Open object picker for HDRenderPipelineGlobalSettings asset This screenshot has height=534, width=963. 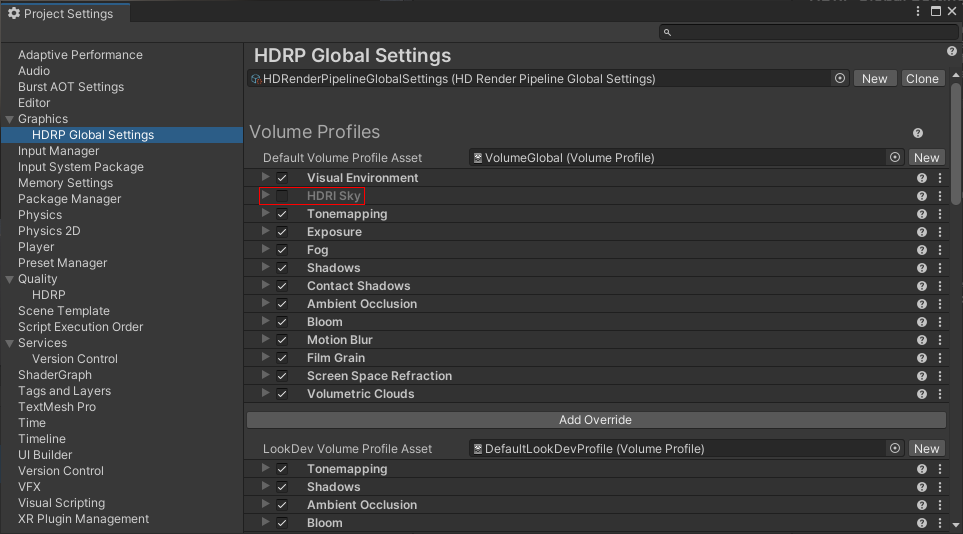(x=840, y=79)
